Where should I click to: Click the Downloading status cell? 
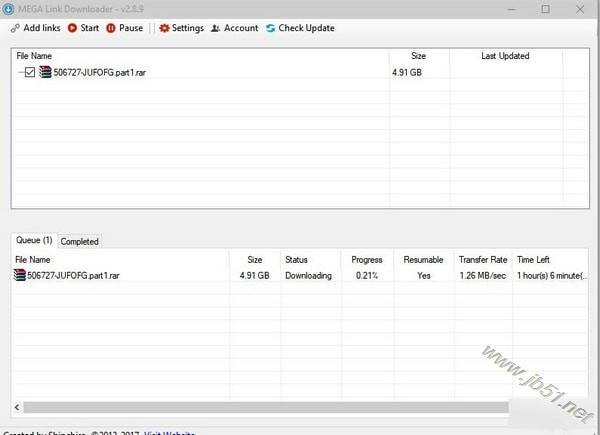pyautogui.click(x=308, y=275)
